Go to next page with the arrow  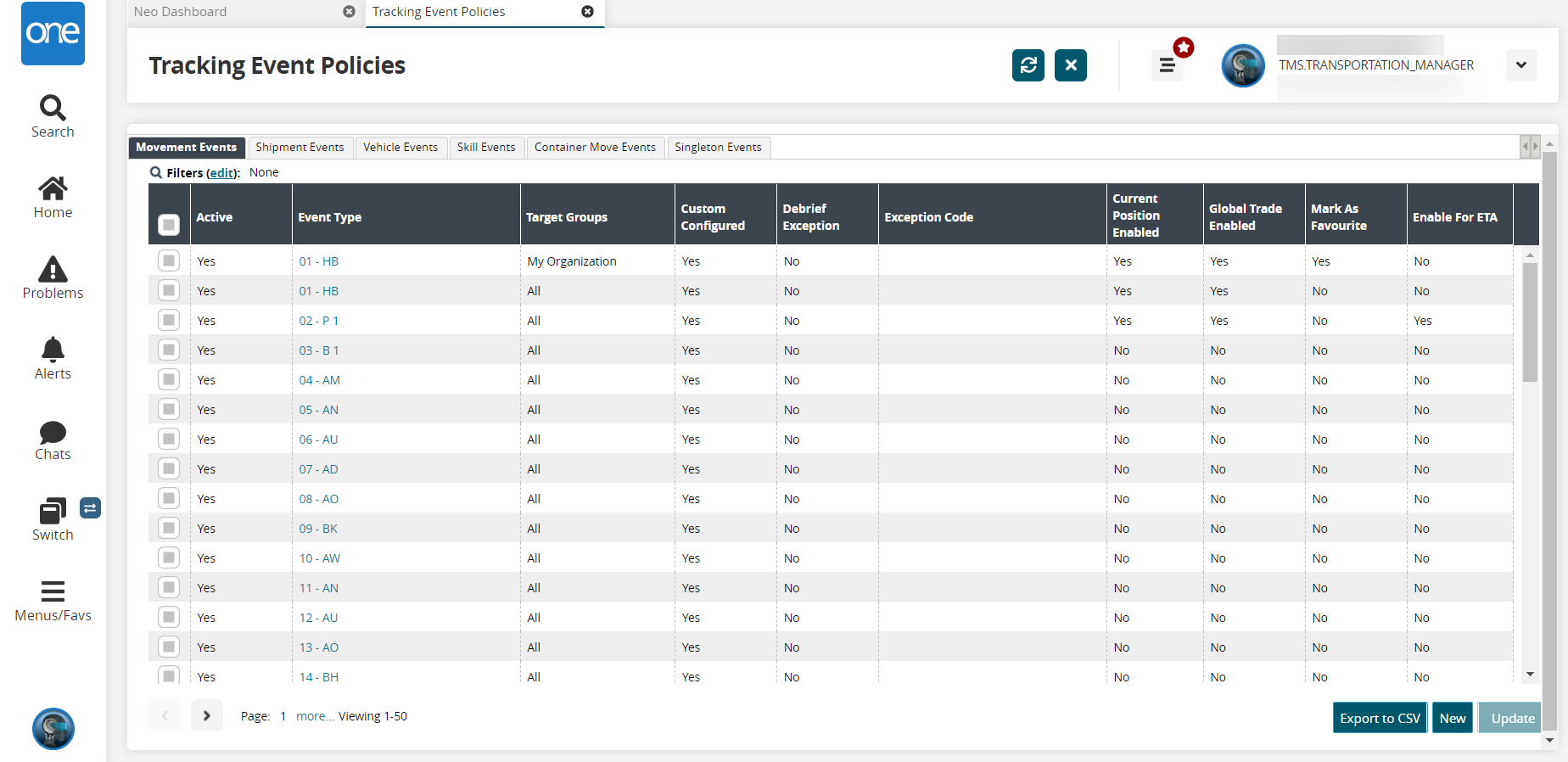click(206, 716)
